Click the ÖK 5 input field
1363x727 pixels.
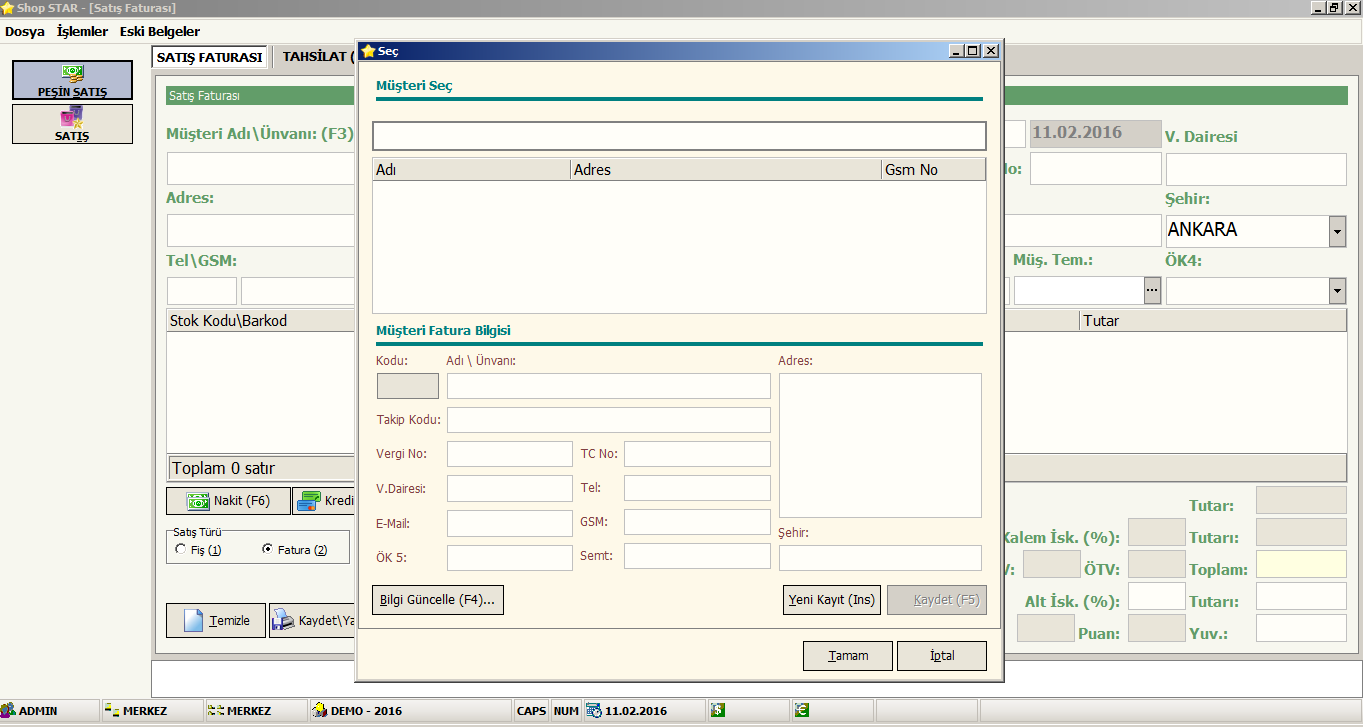[510, 558]
